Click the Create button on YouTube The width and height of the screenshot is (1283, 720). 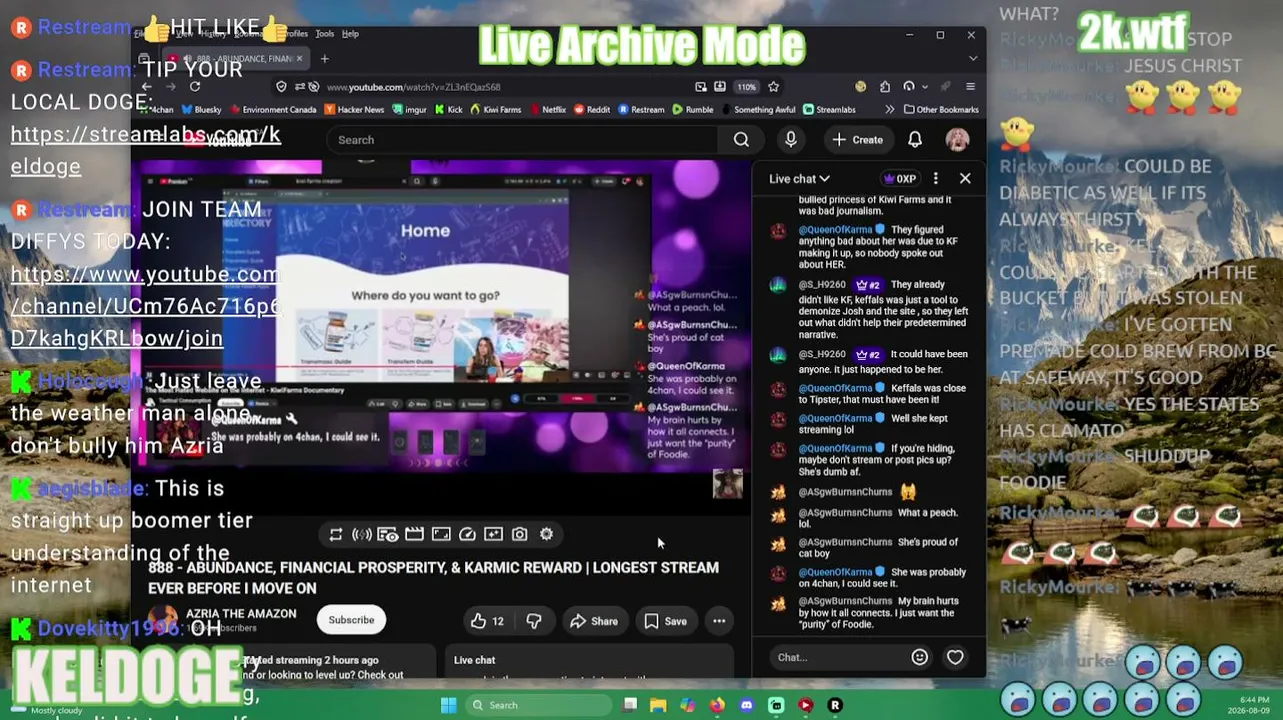point(858,140)
